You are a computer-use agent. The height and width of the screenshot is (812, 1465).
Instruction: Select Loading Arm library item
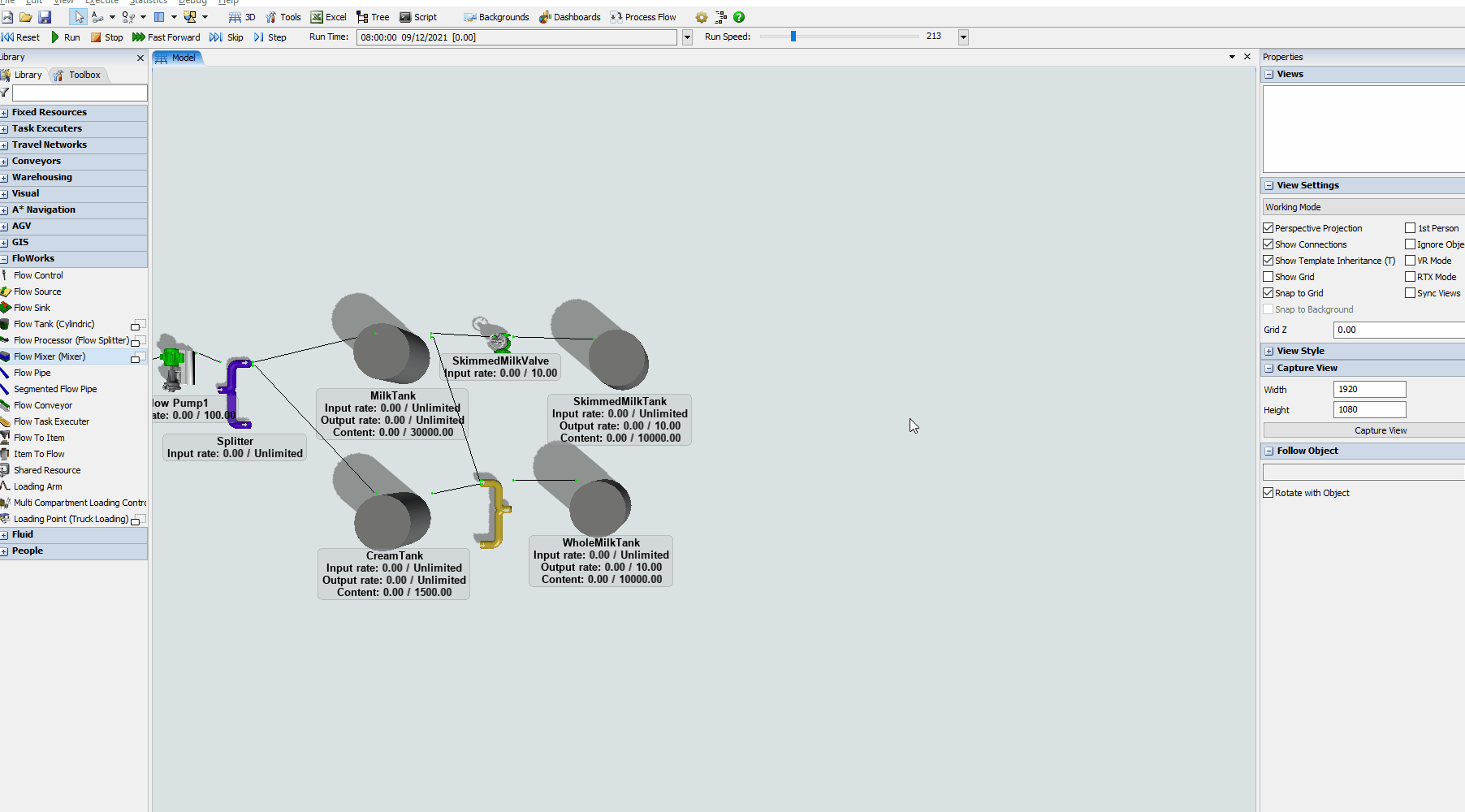(37, 486)
